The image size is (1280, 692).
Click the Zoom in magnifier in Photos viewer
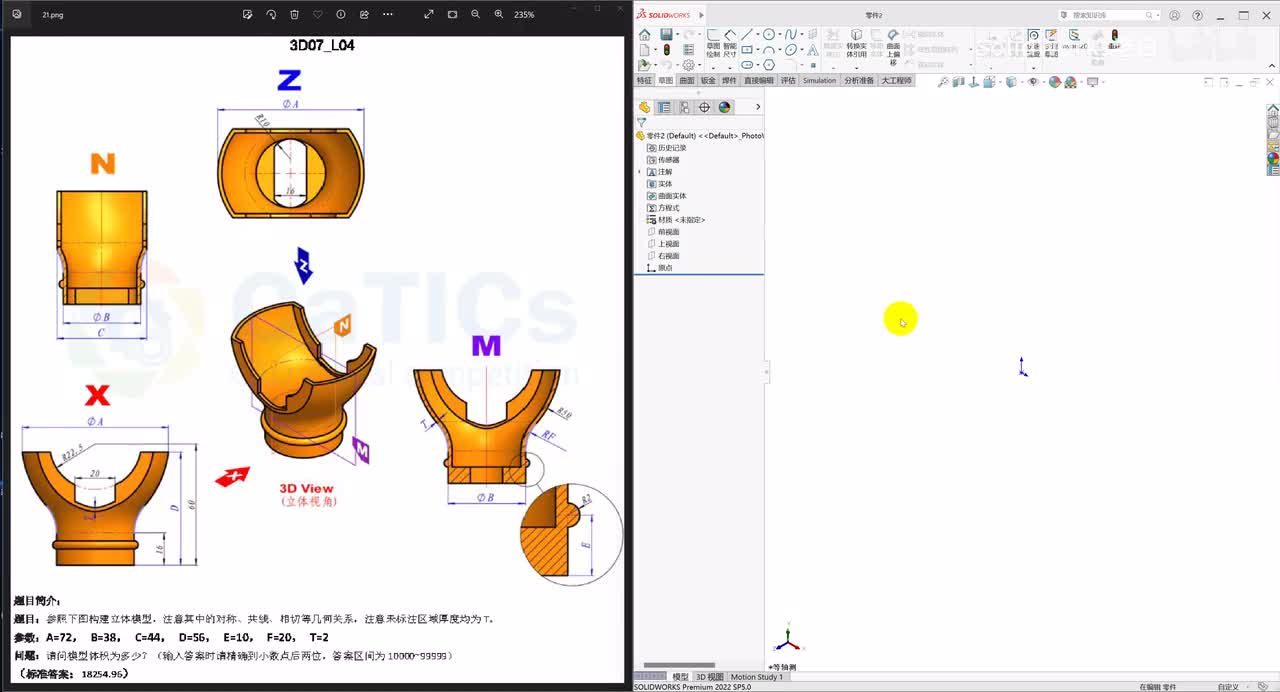[498, 14]
